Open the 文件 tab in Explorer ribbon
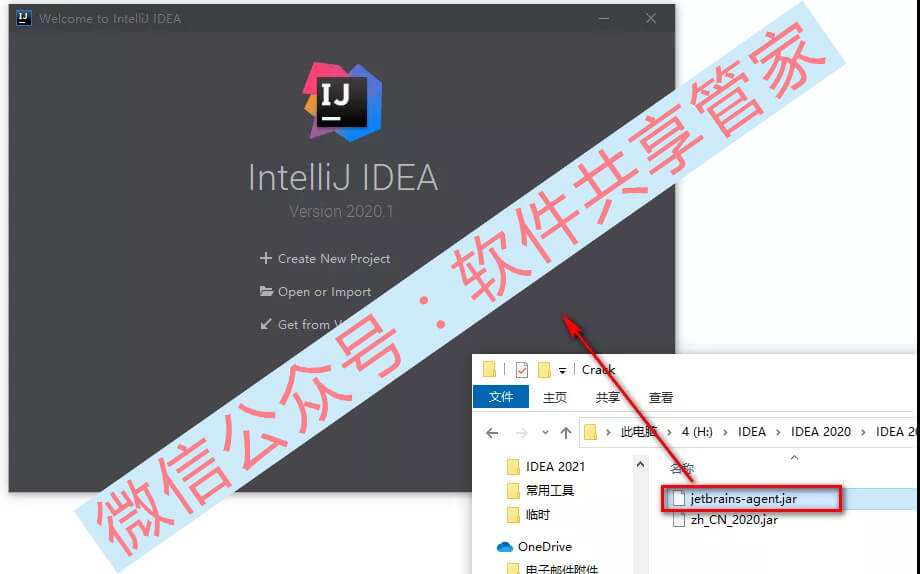Image resolution: width=920 pixels, height=574 pixels. coord(500,397)
